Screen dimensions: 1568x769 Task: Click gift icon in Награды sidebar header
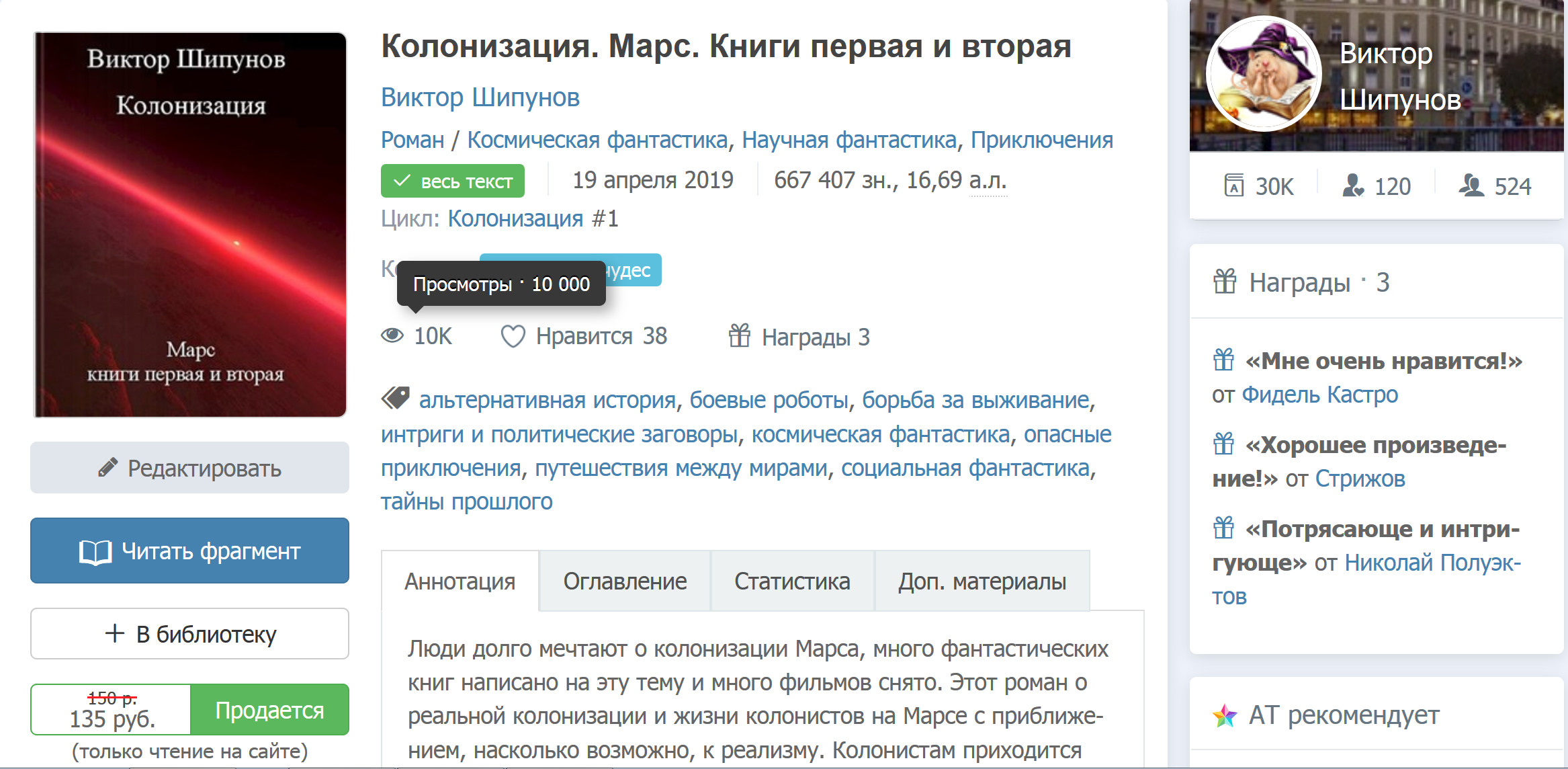click(x=1225, y=282)
